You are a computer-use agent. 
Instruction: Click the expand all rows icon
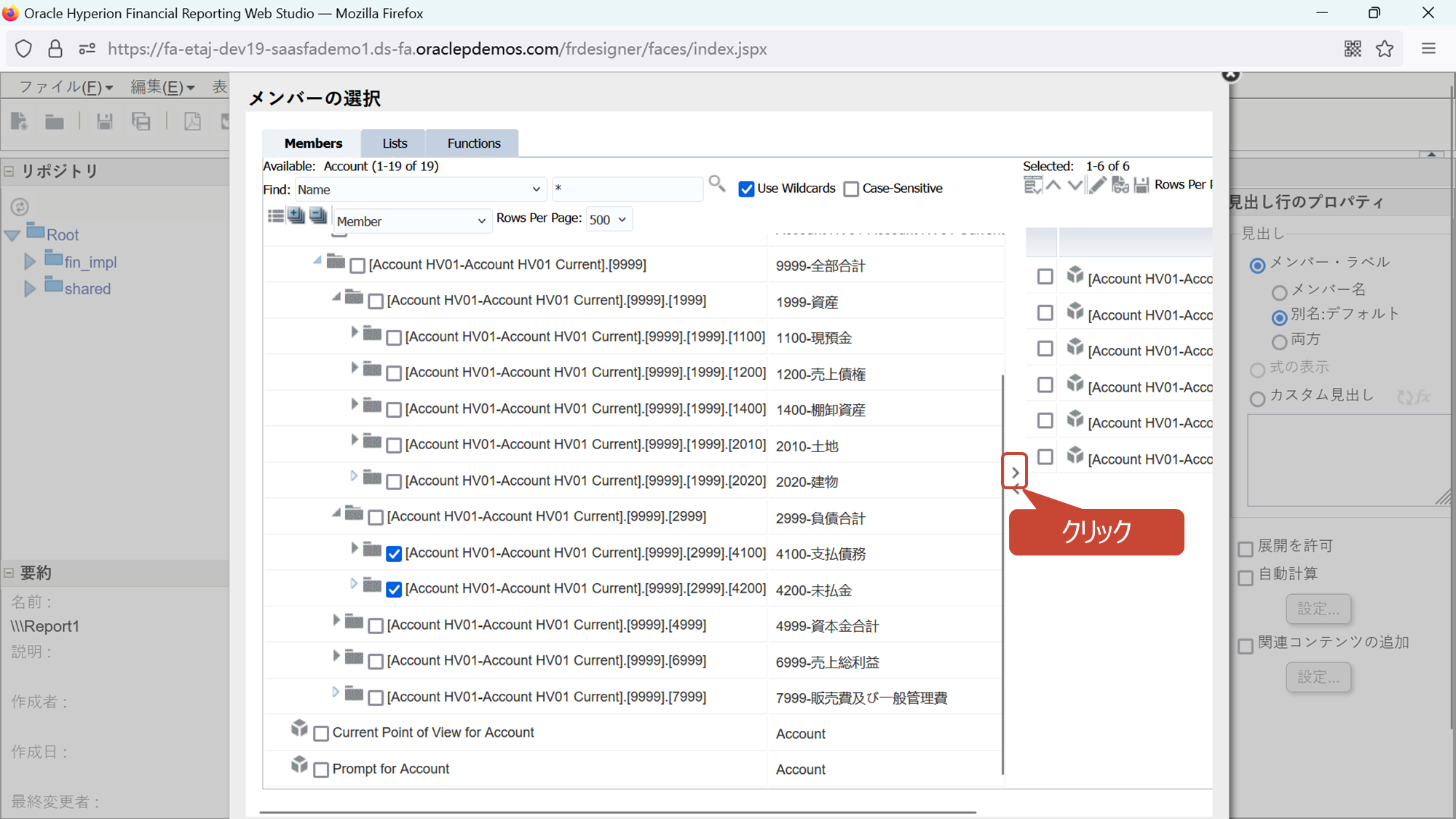(x=296, y=215)
